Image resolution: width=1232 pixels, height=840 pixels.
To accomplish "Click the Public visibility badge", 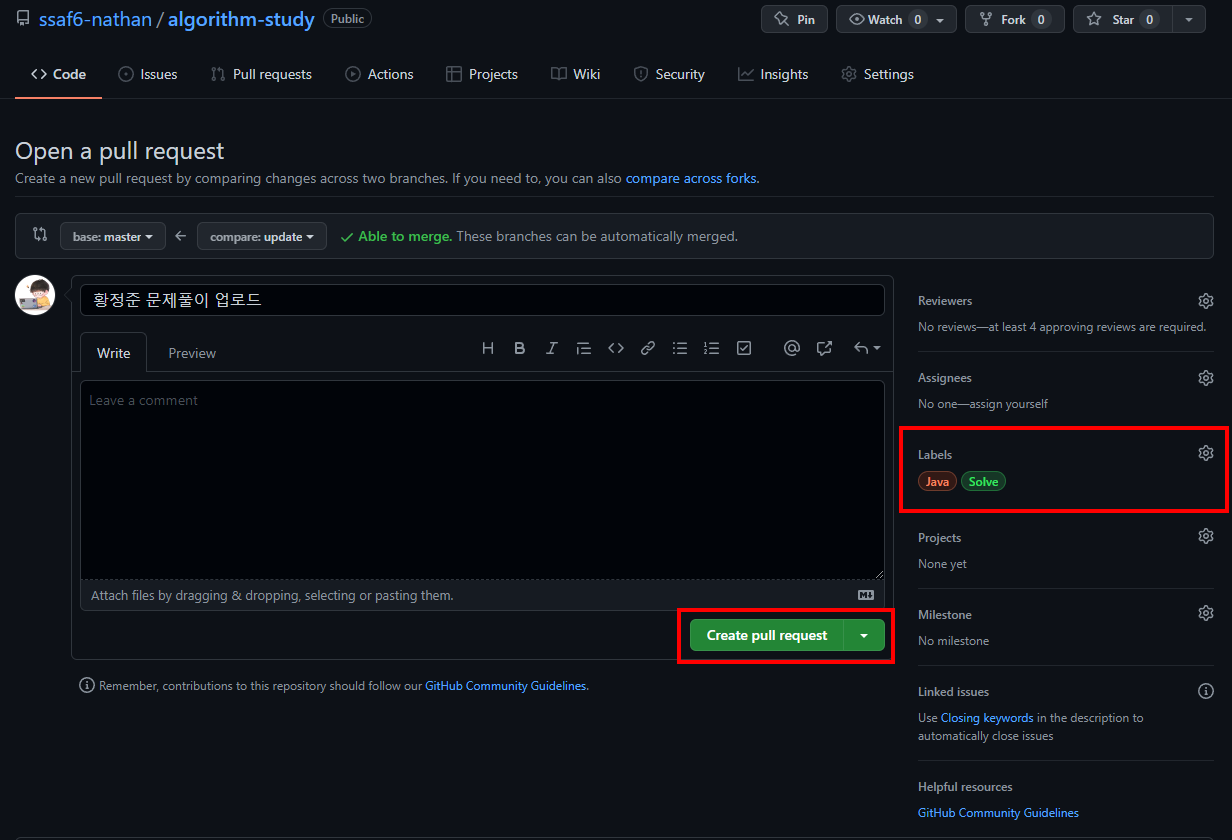I will pyautogui.click(x=347, y=19).
